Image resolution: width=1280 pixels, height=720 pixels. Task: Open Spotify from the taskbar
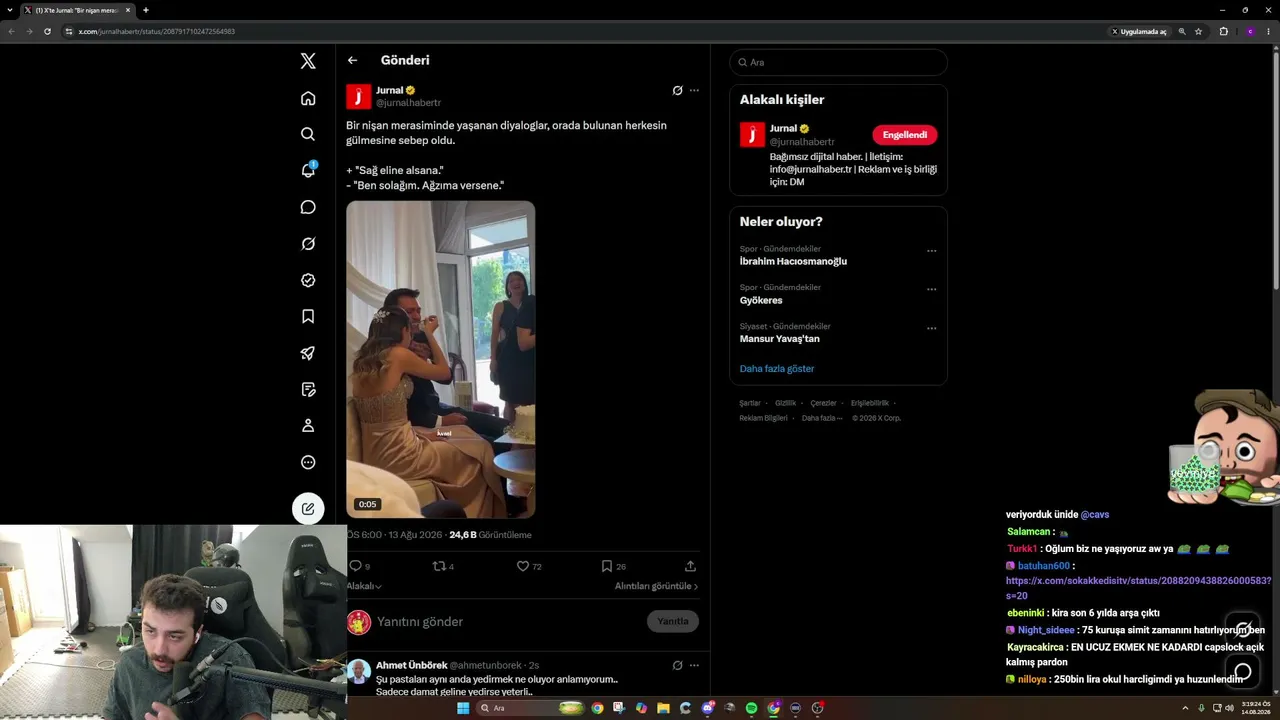coord(751,708)
